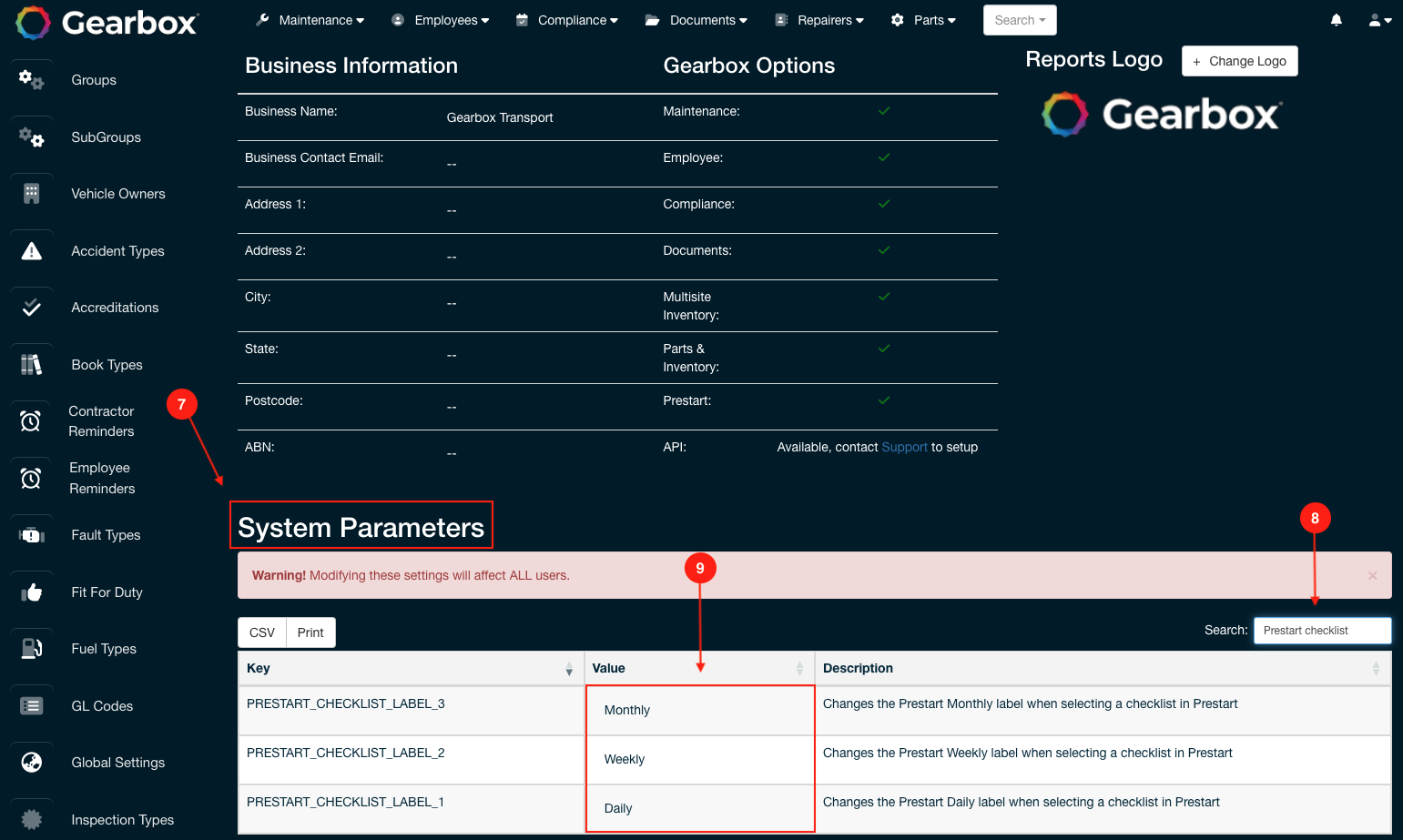Click the GL Codes list icon
Image resolution: width=1403 pixels, height=840 pixels.
(x=32, y=706)
